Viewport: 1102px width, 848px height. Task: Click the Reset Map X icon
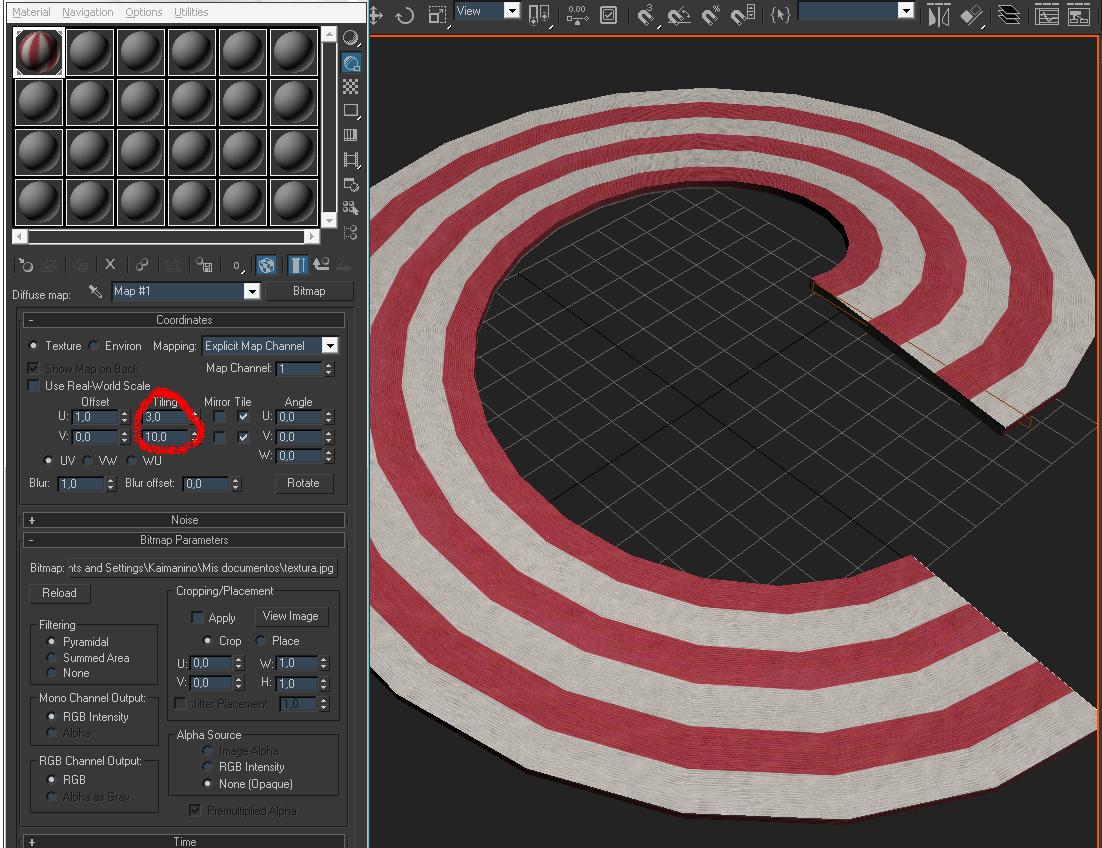pyautogui.click(x=110, y=265)
